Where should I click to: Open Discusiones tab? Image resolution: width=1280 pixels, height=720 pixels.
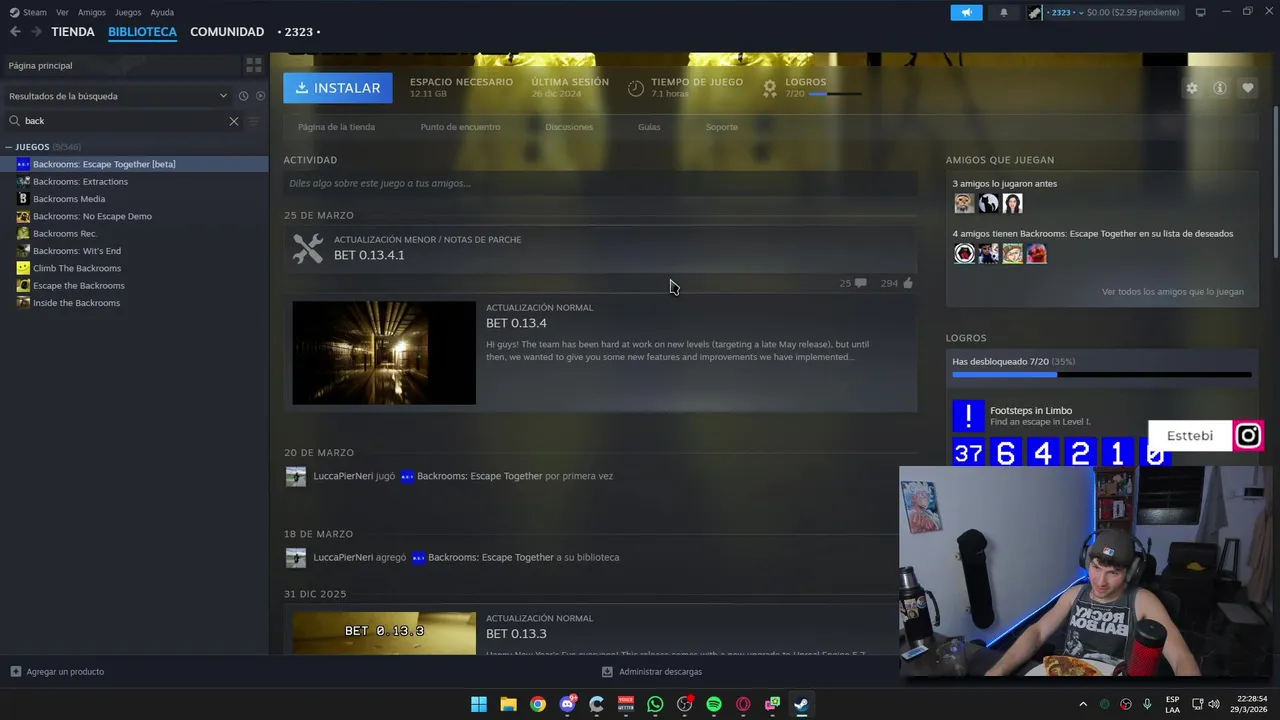click(569, 127)
